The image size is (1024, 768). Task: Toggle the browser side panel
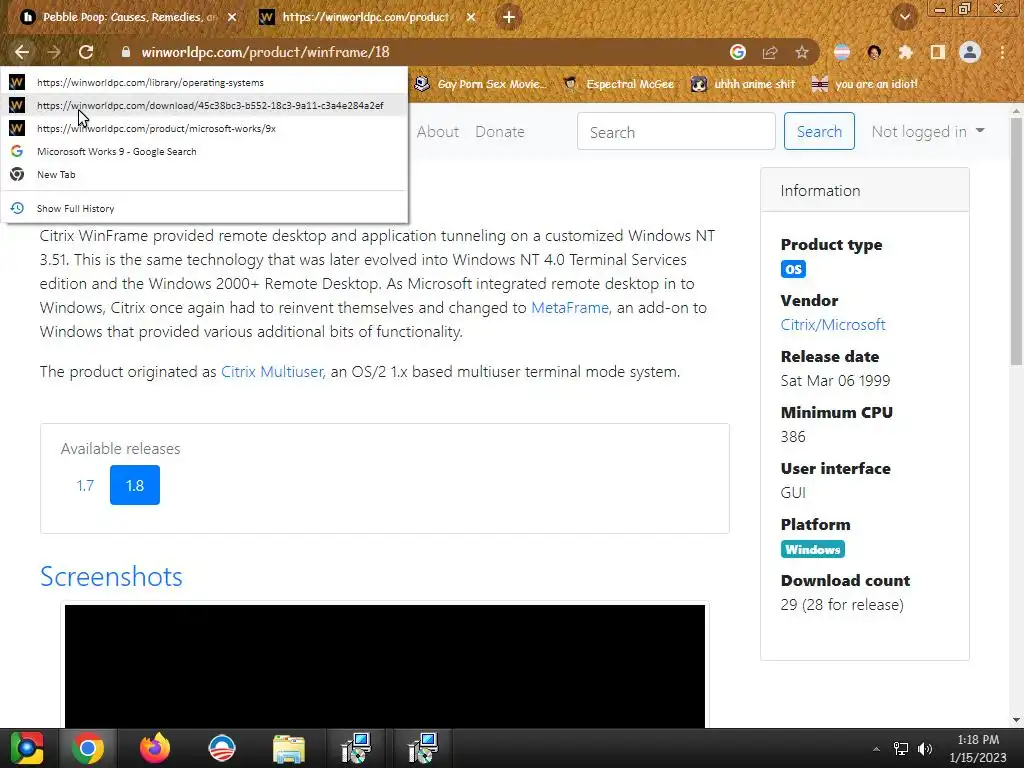coord(938,52)
